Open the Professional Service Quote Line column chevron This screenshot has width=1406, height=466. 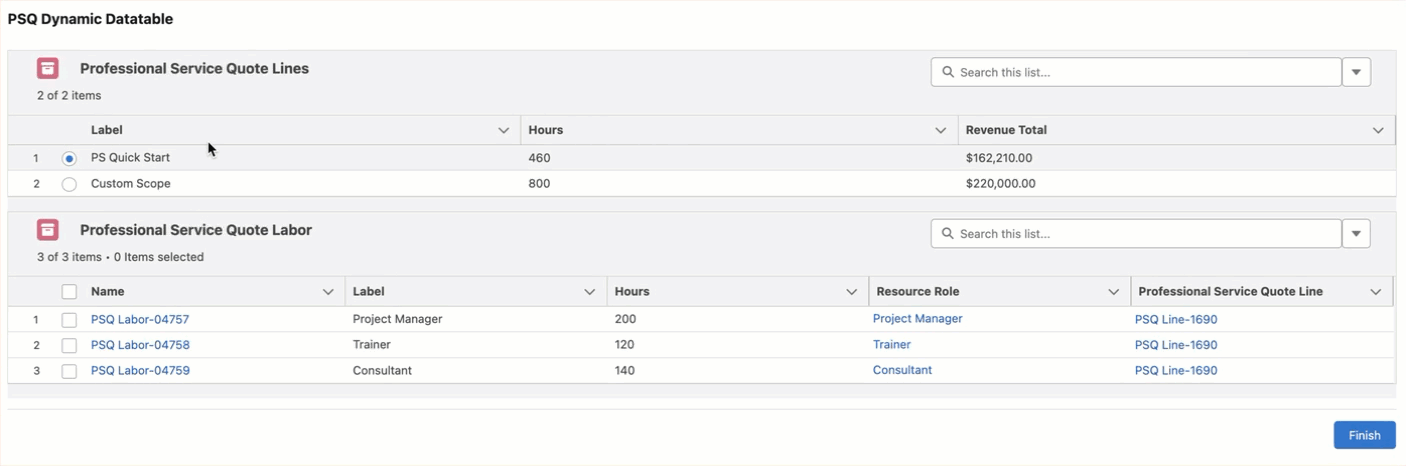point(1376,292)
